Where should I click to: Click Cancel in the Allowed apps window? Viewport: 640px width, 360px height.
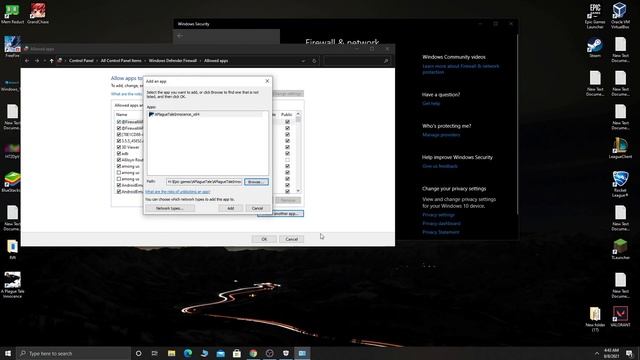click(x=291, y=239)
